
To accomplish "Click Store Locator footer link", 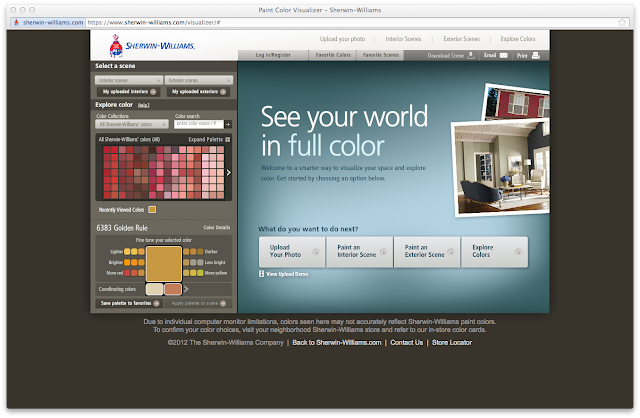I will [452, 342].
